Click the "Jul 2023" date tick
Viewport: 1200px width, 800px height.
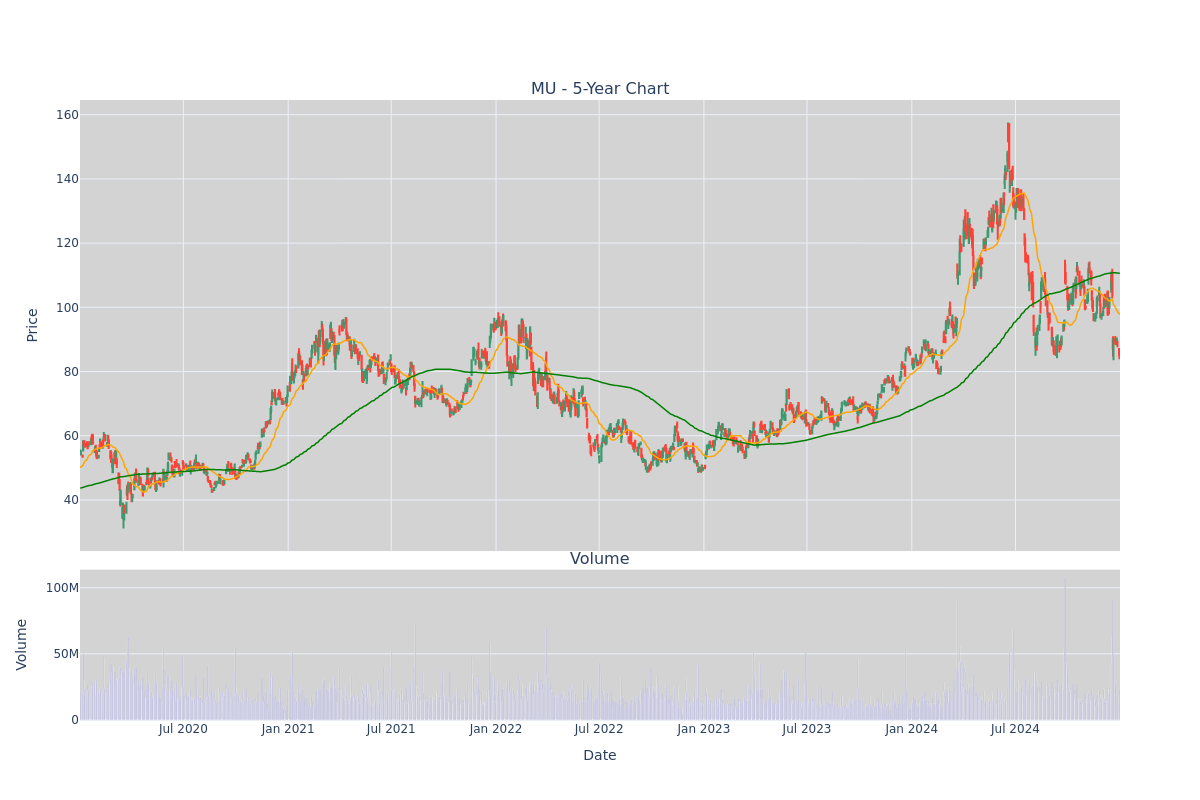tap(807, 729)
